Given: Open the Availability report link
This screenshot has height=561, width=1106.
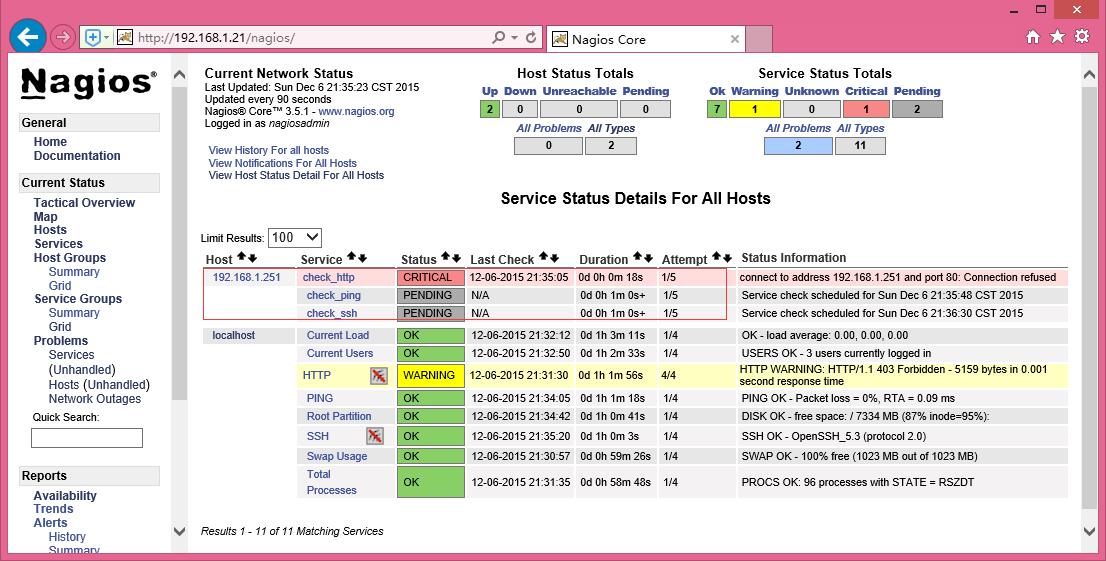Looking at the screenshot, I should point(65,496).
